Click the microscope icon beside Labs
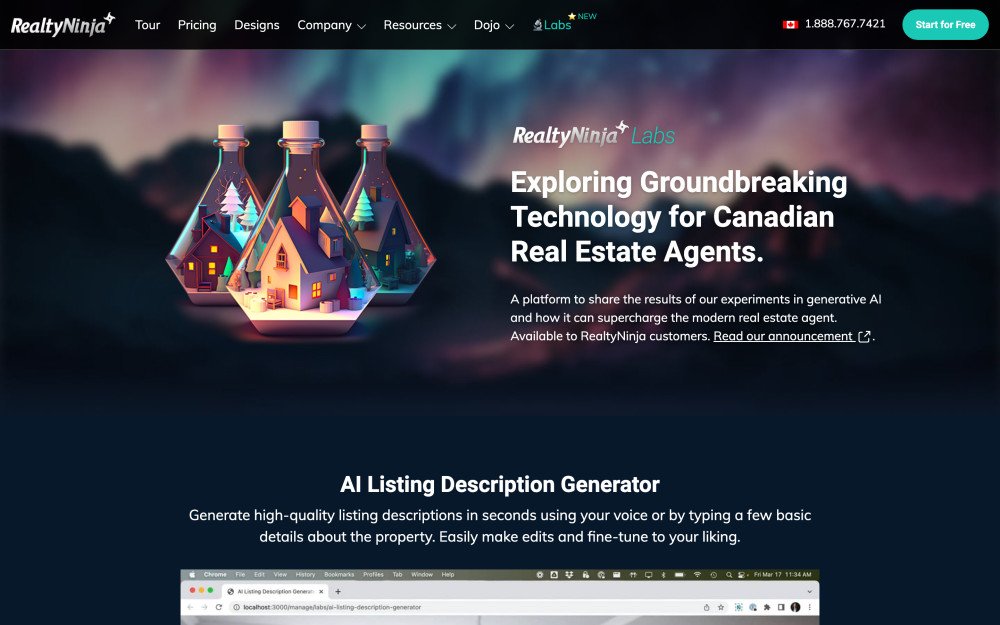The height and width of the screenshot is (625, 1000). pyautogui.click(x=538, y=25)
